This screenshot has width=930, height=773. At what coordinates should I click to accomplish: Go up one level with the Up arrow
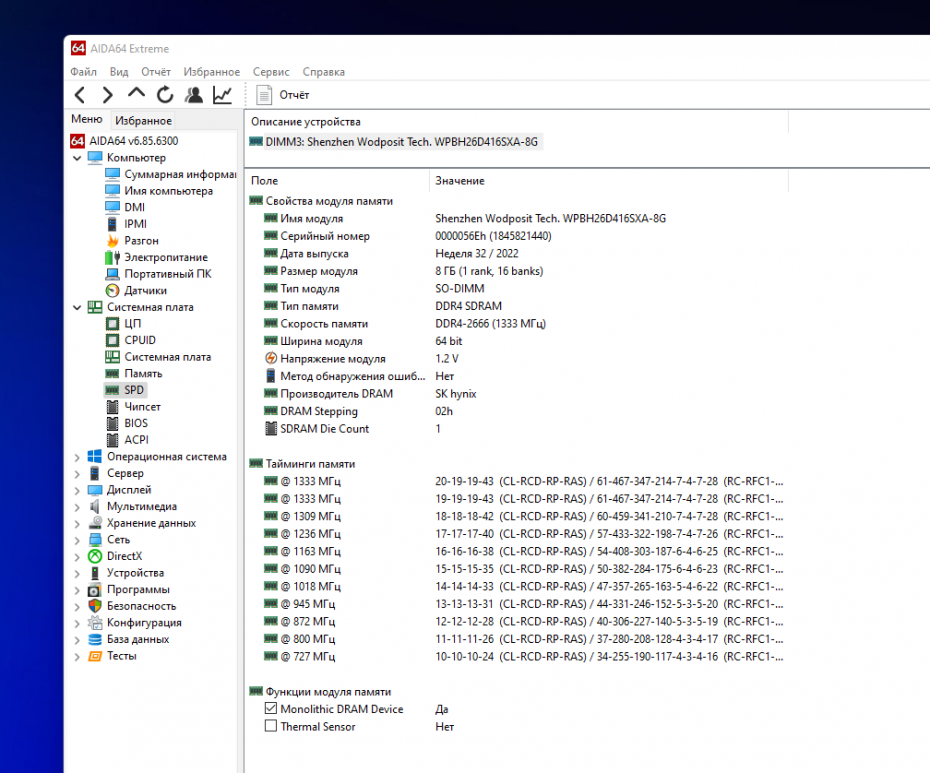136,94
